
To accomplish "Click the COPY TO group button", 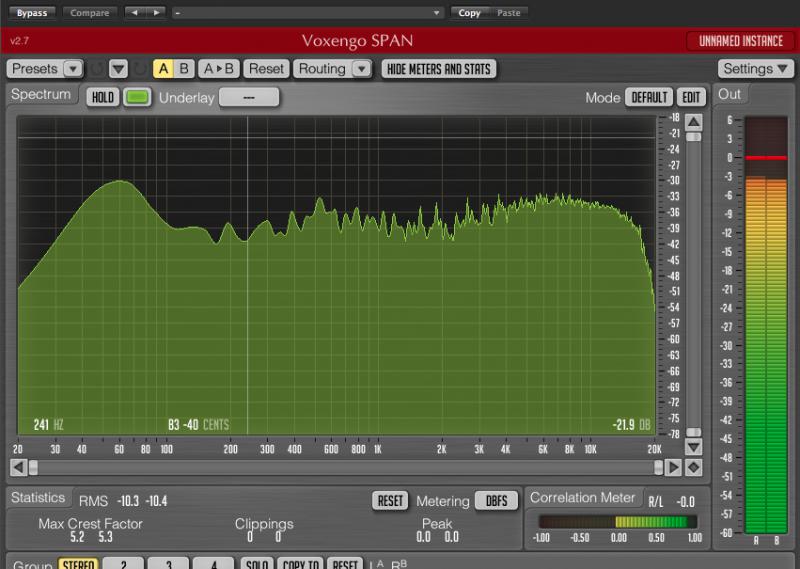I will [x=301, y=564].
